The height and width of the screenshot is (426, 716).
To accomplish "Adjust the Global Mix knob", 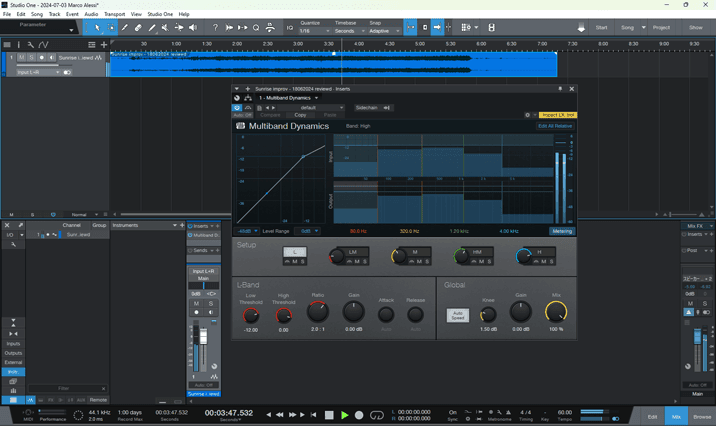I will (x=556, y=312).
